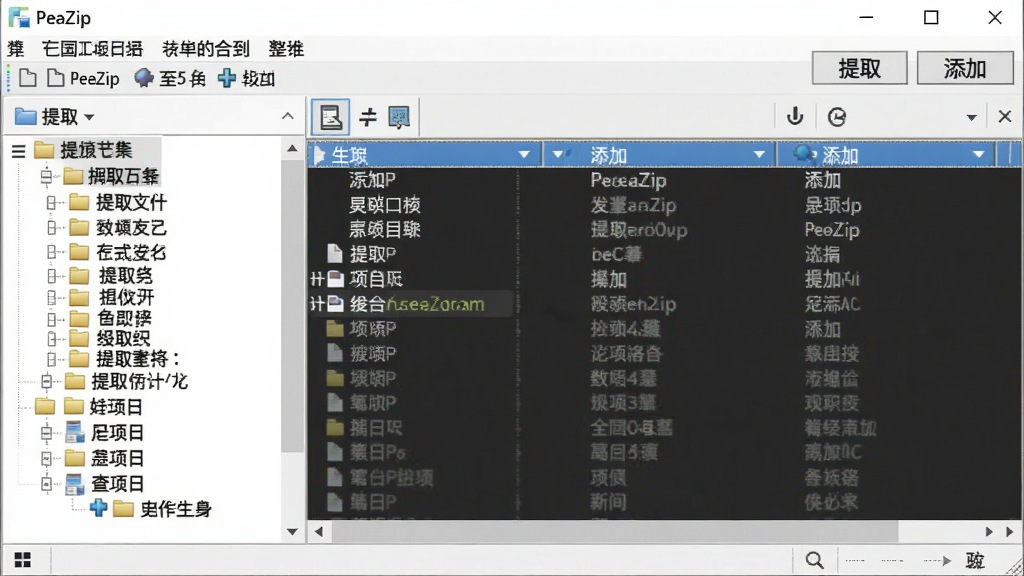Select the details view icon button
This screenshot has width=1024, height=576.
tap(330, 118)
